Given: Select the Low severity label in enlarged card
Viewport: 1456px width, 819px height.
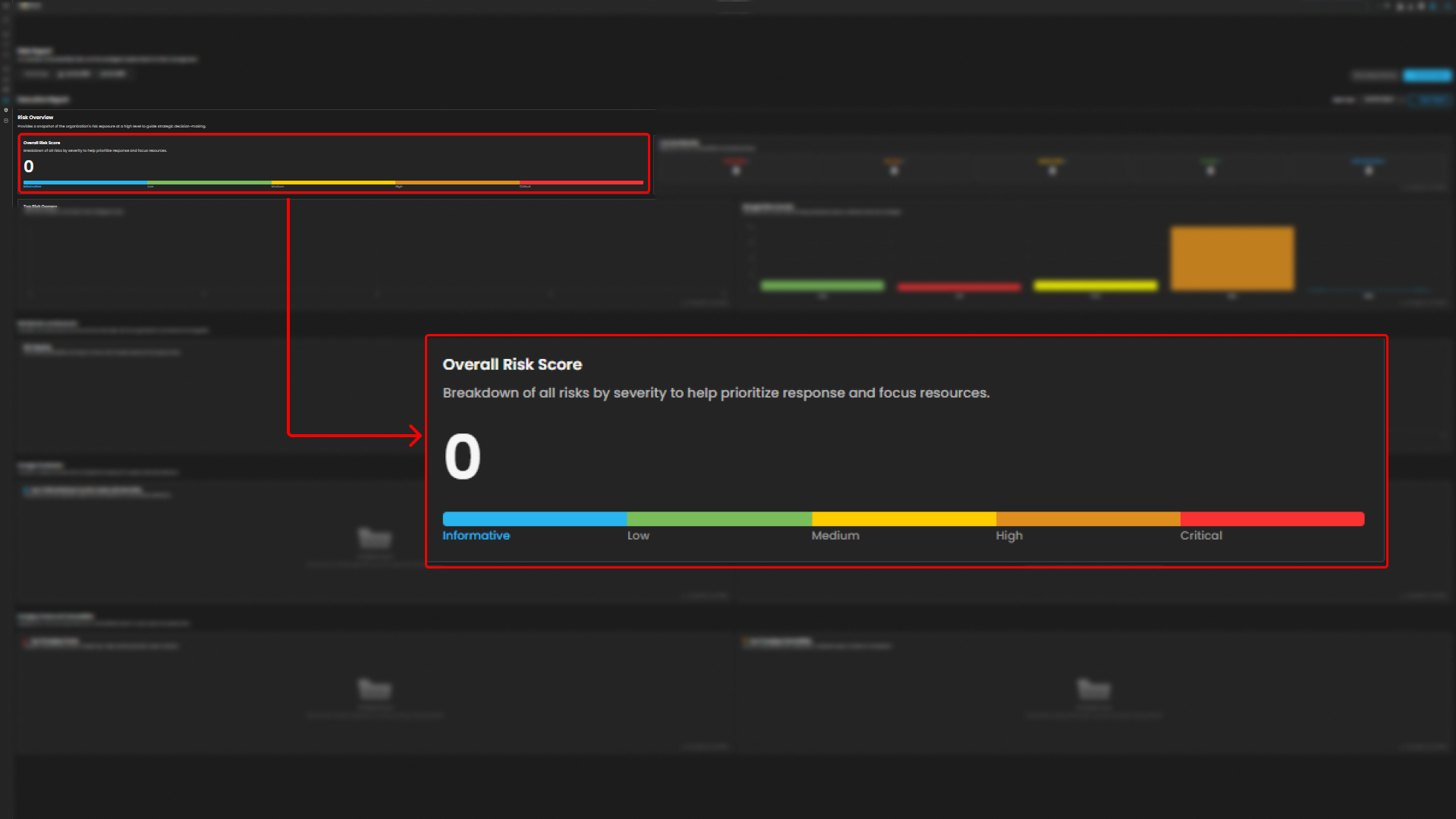Looking at the screenshot, I should click(637, 536).
